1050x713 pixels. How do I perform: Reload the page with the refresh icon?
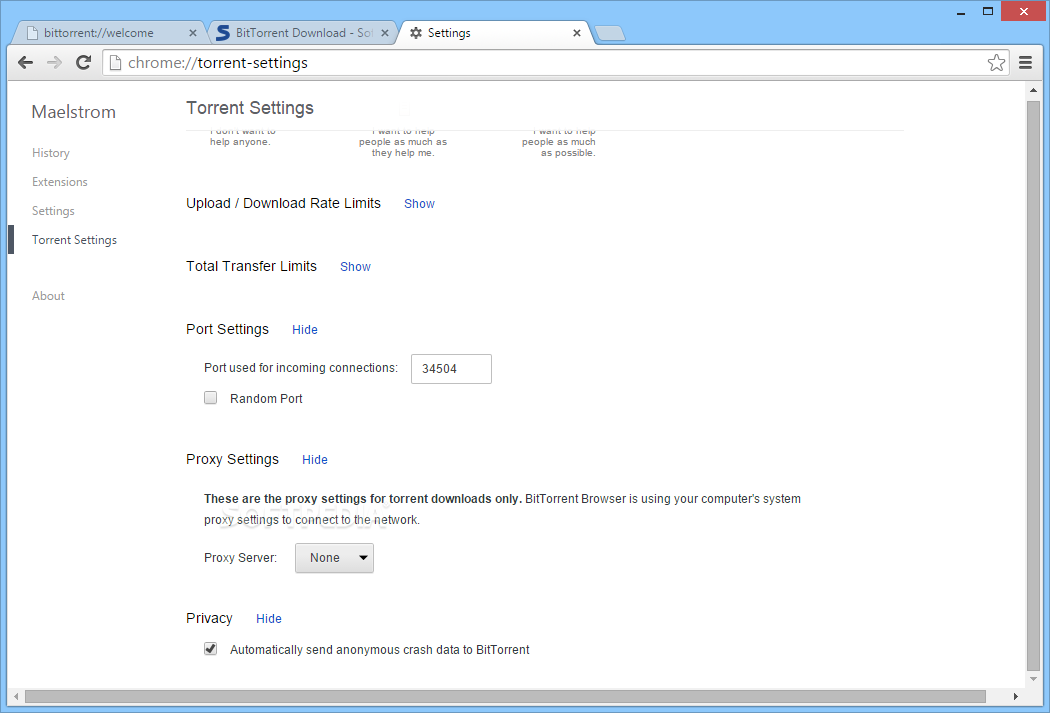[83, 62]
